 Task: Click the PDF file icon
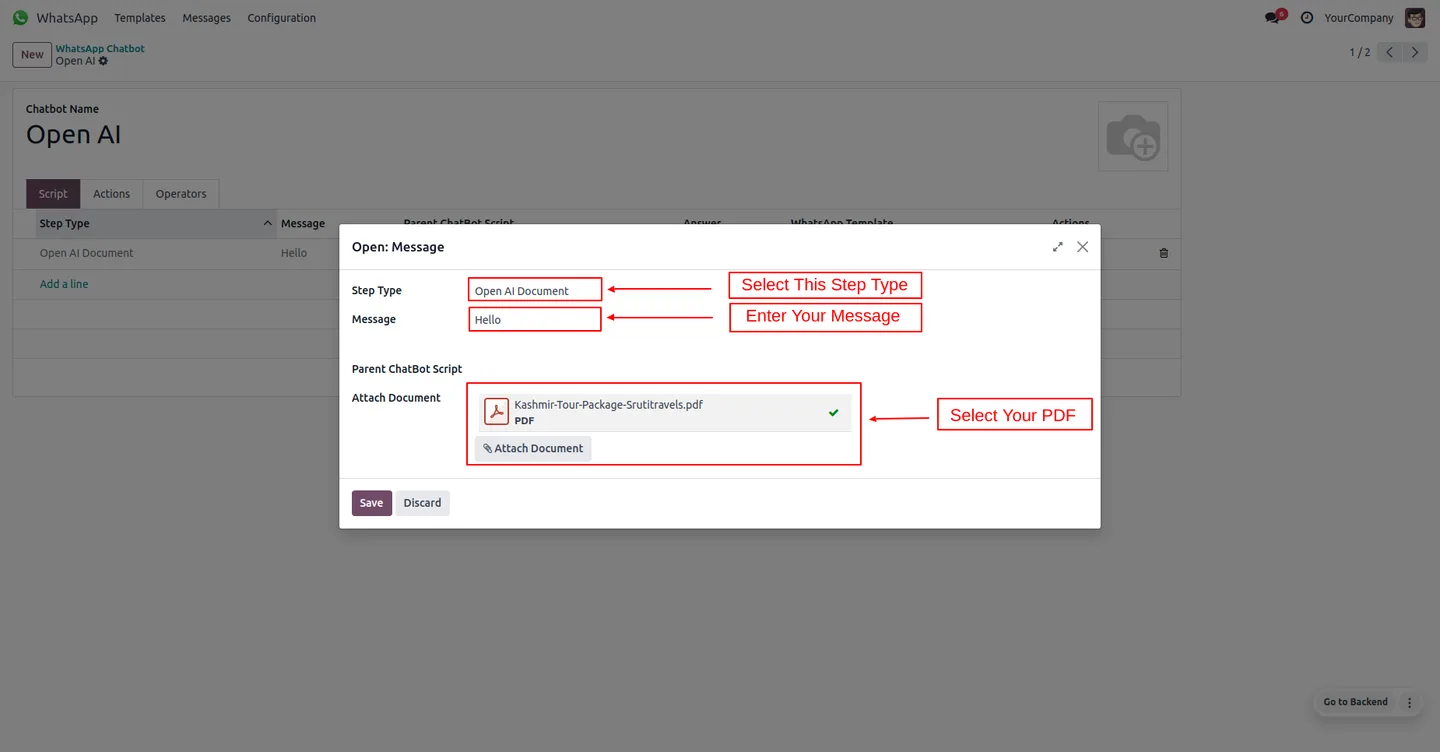click(x=496, y=412)
